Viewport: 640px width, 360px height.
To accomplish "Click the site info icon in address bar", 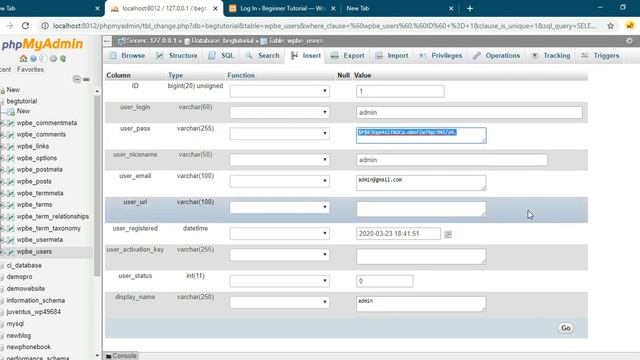I will 45,26.
